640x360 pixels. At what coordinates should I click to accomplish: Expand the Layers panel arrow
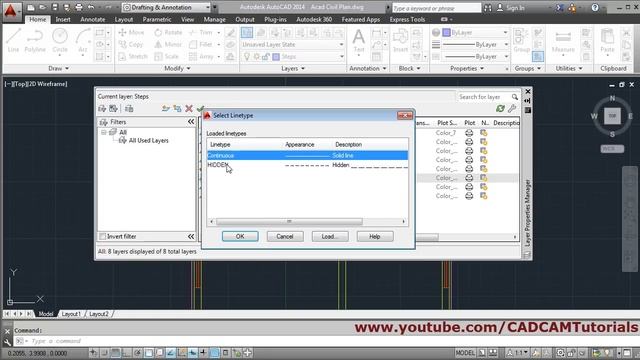(x=303, y=69)
